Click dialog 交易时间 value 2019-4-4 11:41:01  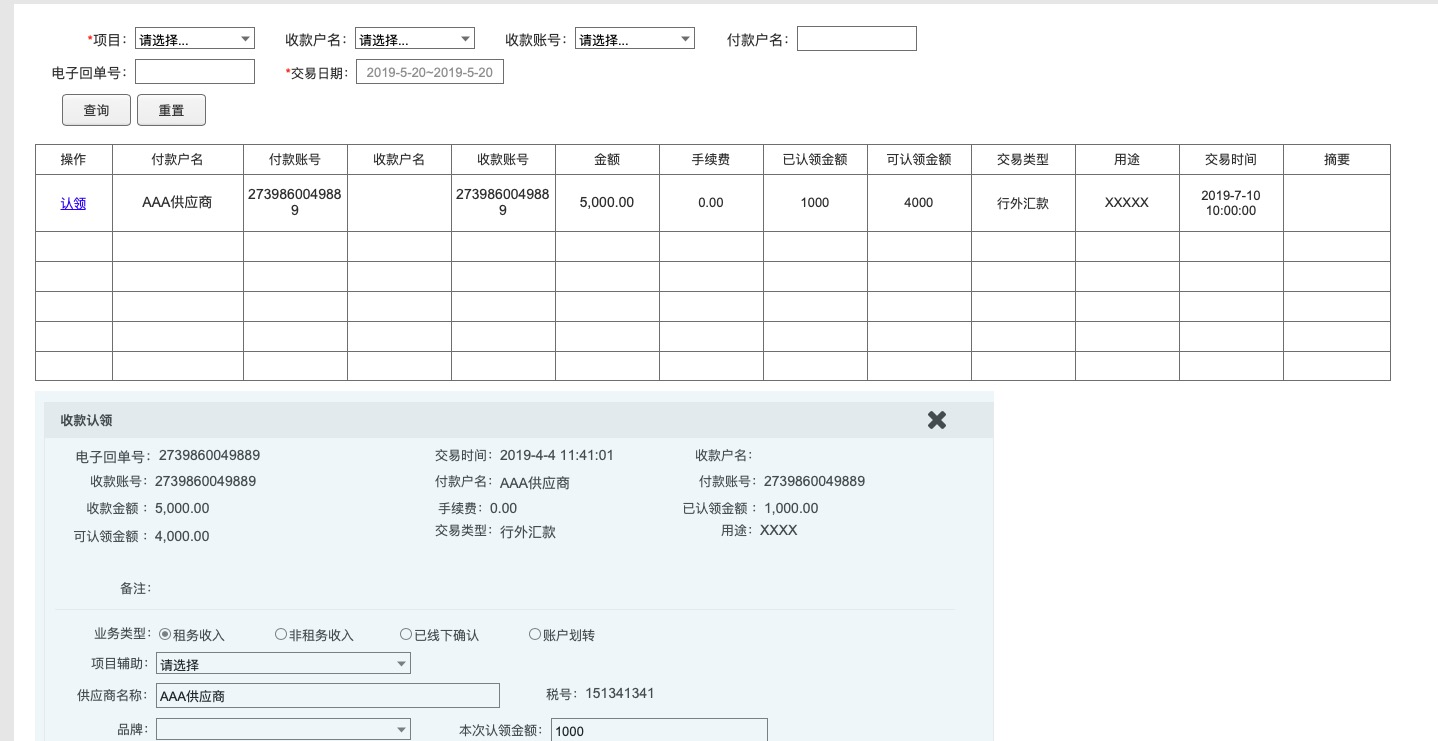point(557,455)
